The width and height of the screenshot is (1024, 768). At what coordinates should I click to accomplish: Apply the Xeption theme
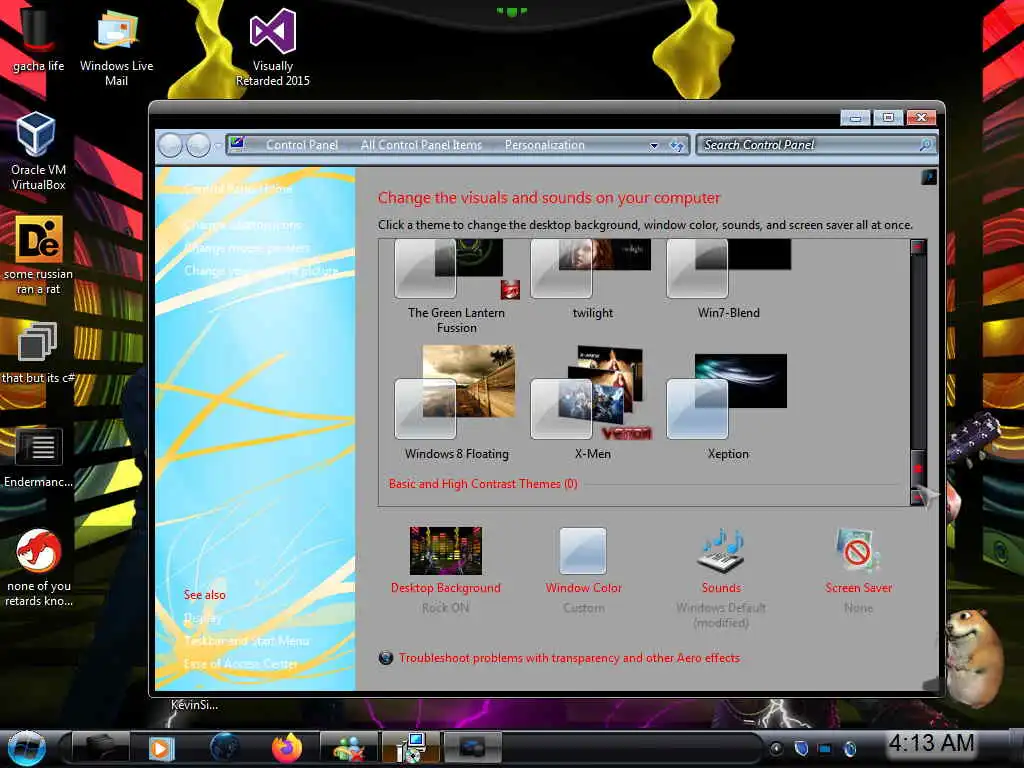click(728, 406)
